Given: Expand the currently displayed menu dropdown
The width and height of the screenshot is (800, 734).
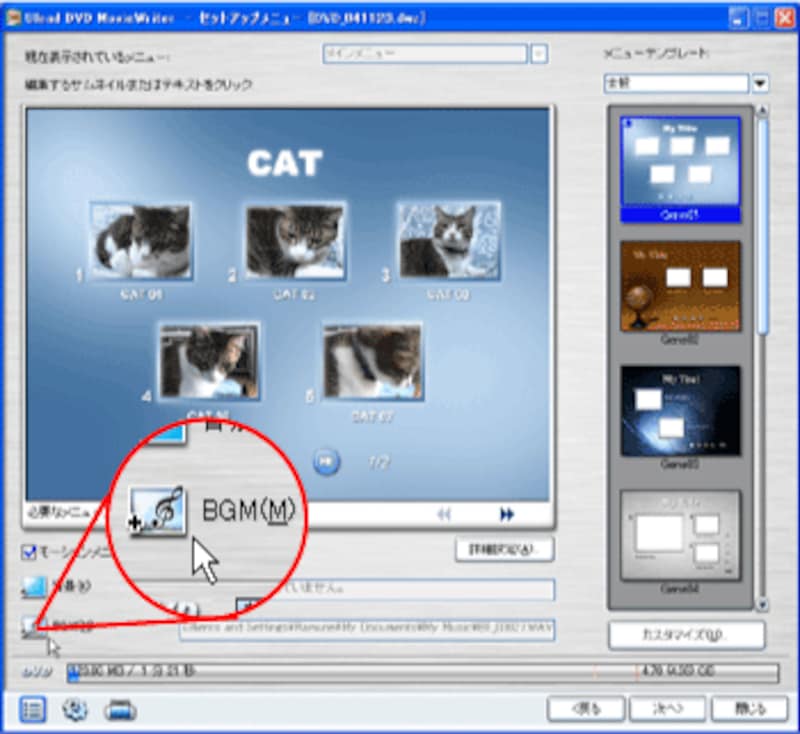Looking at the screenshot, I should pos(539,54).
